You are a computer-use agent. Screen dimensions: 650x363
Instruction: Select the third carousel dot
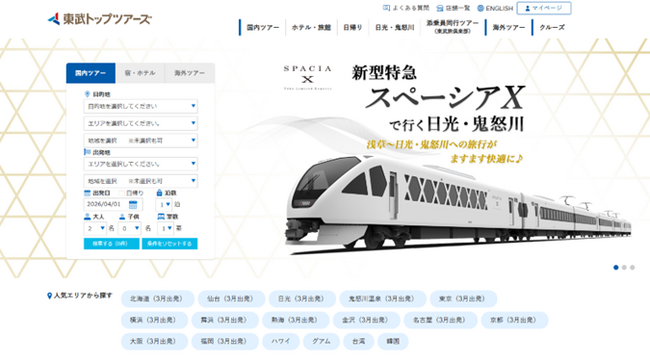click(x=632, y=268)
